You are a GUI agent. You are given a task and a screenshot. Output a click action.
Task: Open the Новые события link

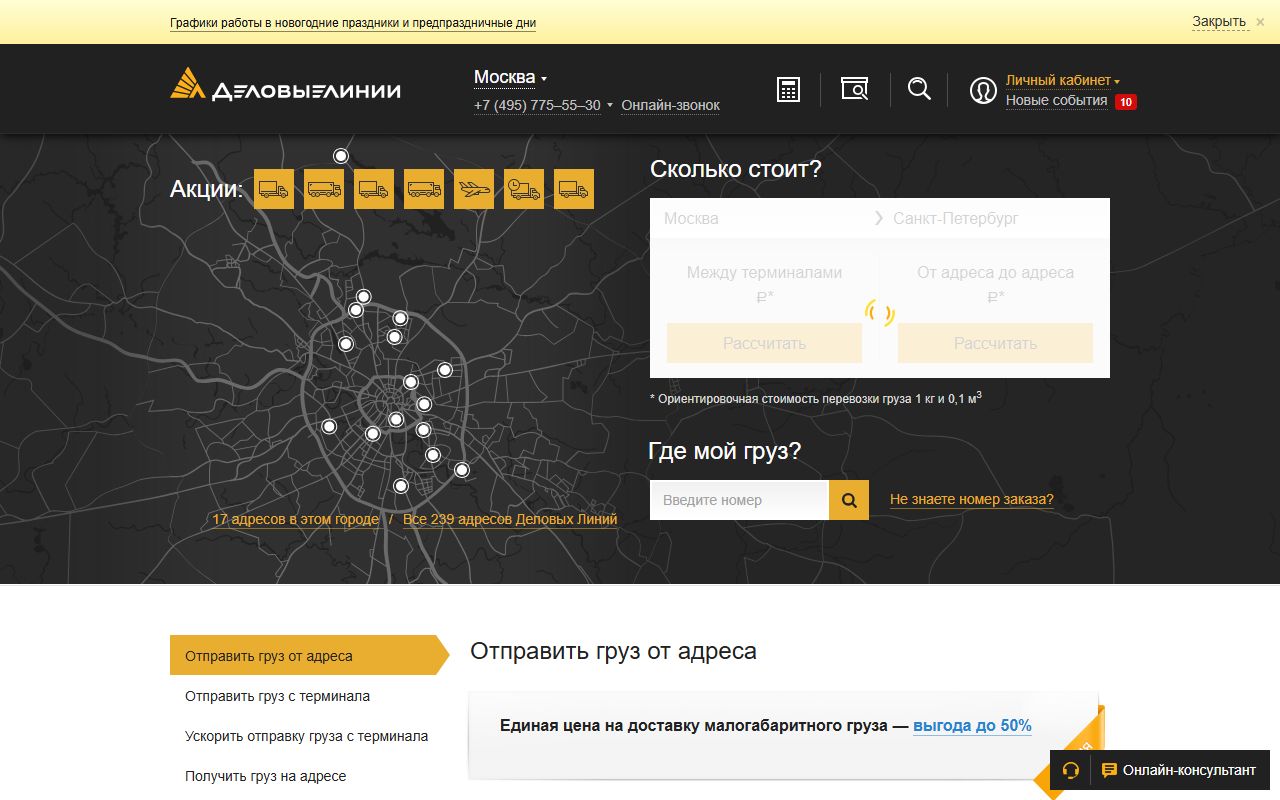(x=1056, y=101)
